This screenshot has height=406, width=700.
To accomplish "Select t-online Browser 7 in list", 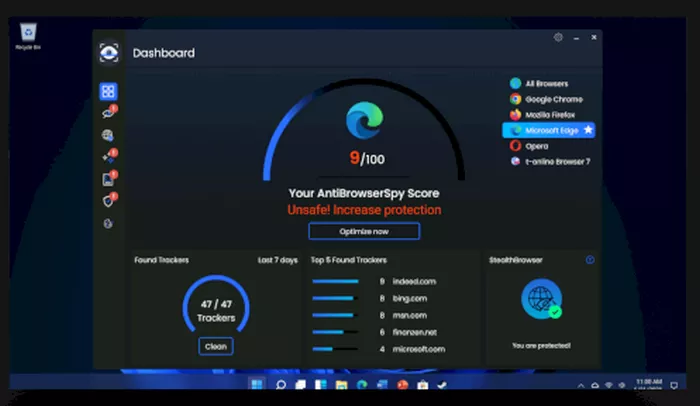I will tap(550, 161).
